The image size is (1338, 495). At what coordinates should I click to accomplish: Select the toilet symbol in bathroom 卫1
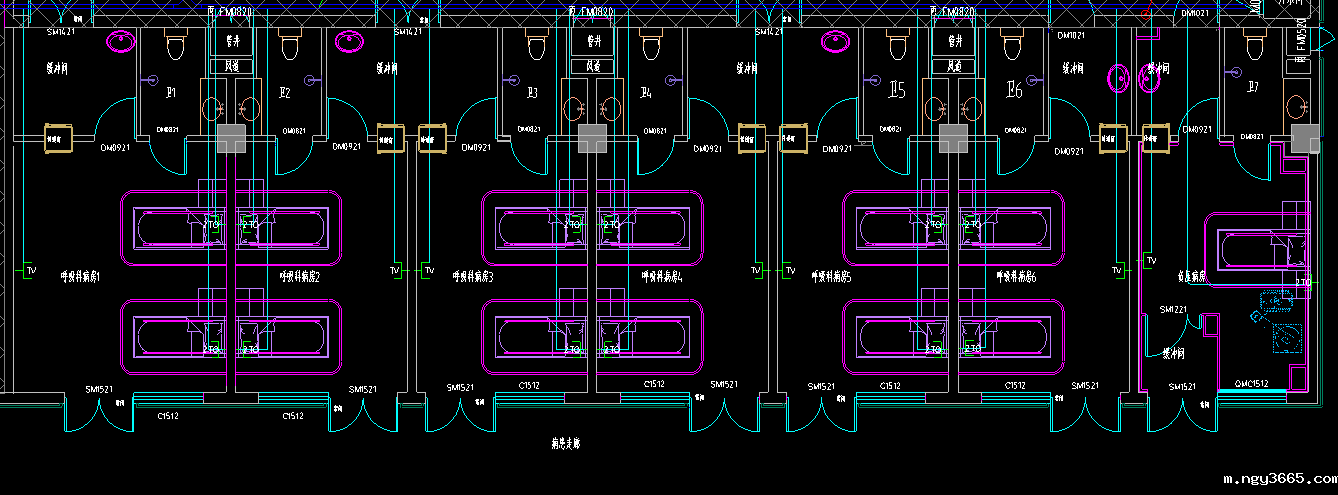pyautogui.click(x=176, y=45)
